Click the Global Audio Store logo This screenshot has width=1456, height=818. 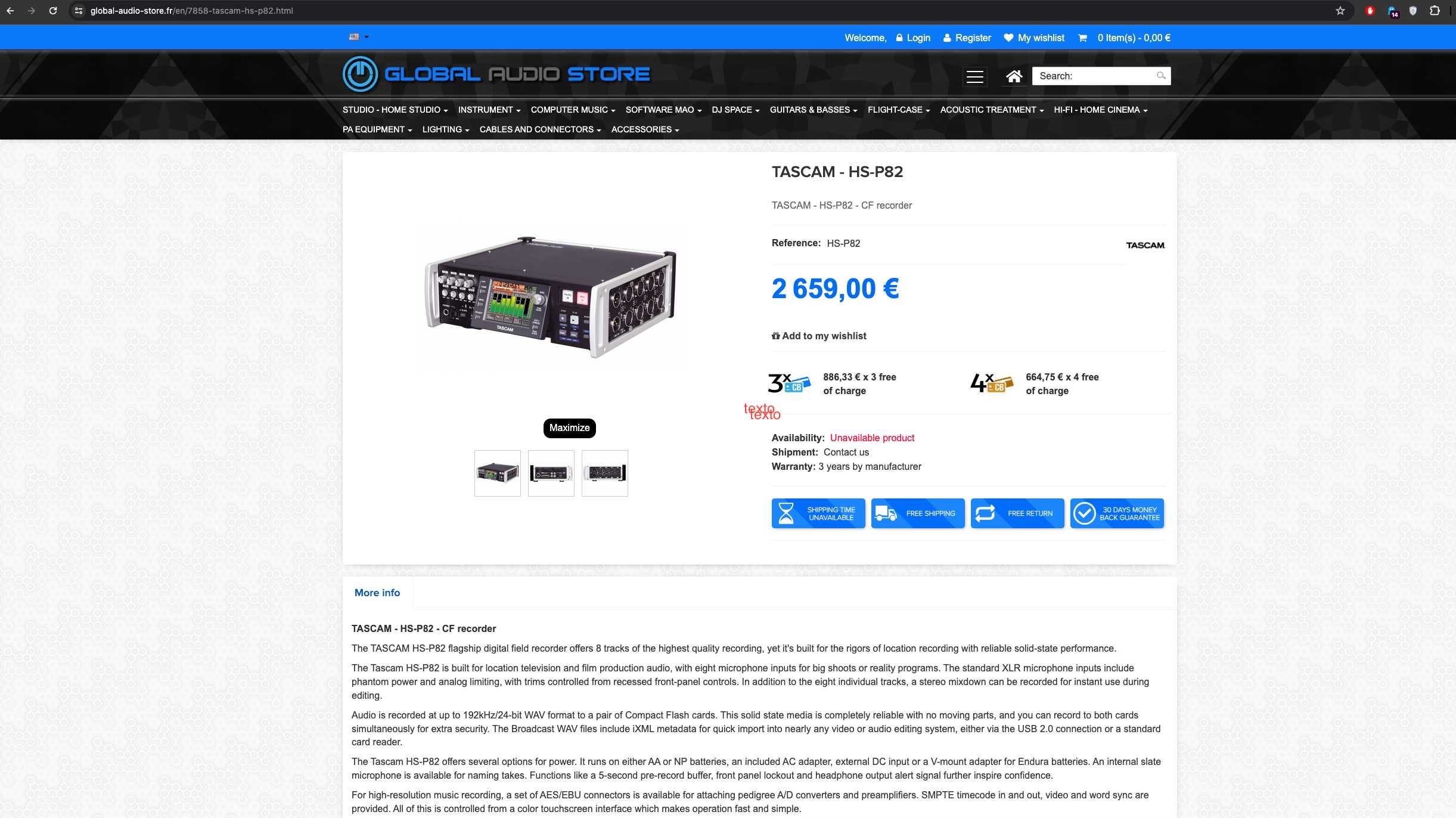coord(496,74)
